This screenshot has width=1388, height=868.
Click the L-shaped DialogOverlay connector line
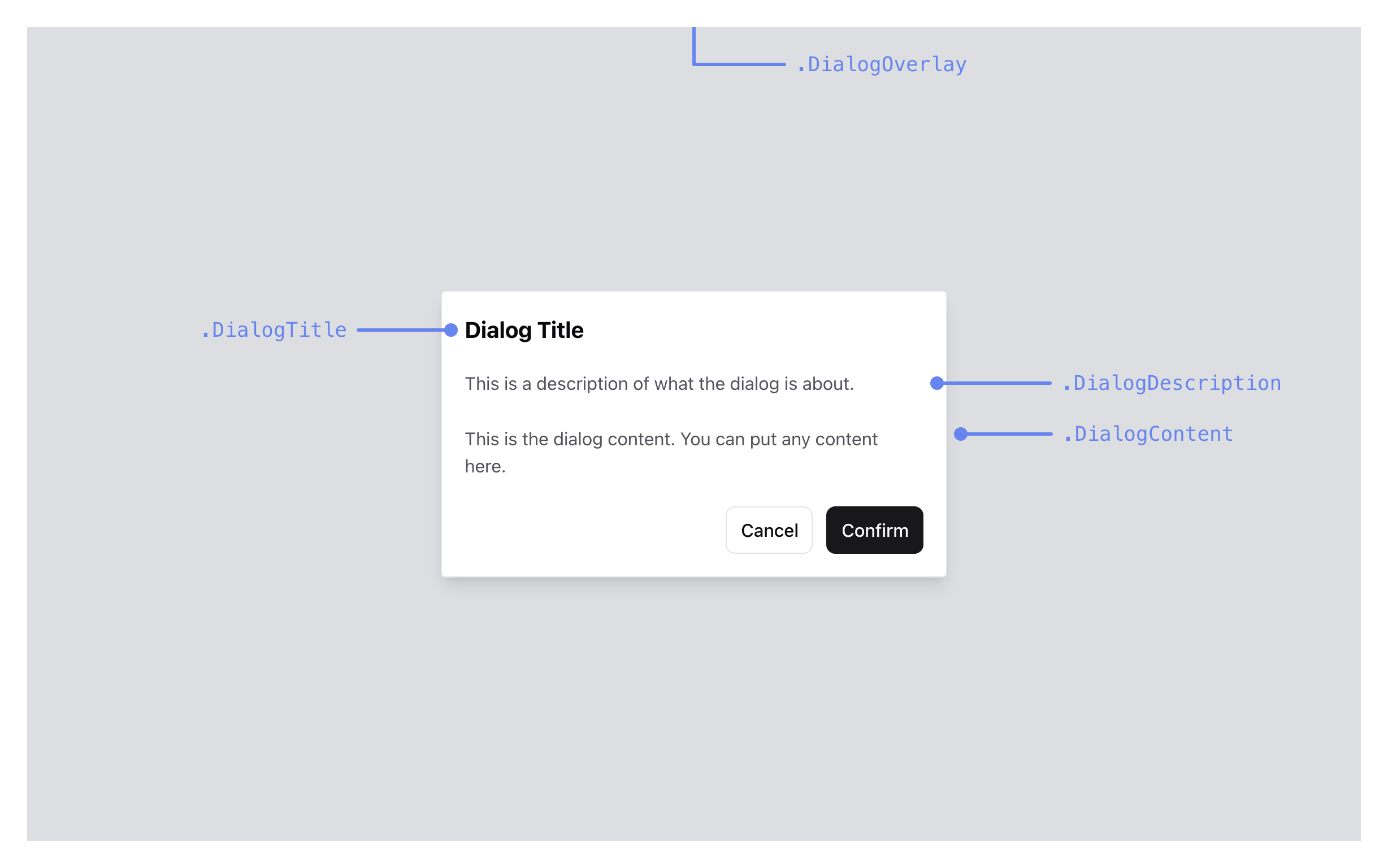(x=738, y=64)
